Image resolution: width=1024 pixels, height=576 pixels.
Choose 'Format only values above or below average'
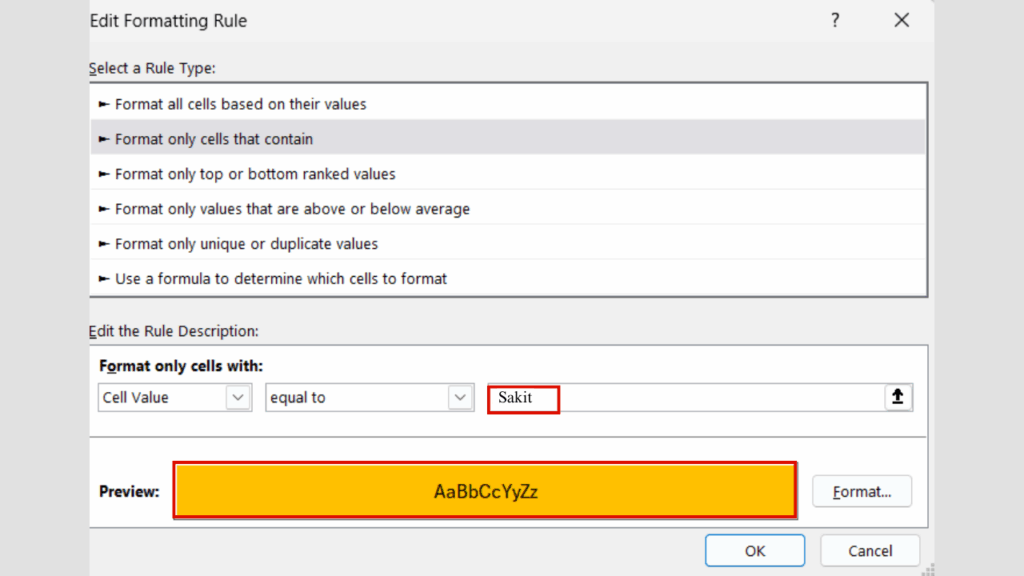pos(292,209)
